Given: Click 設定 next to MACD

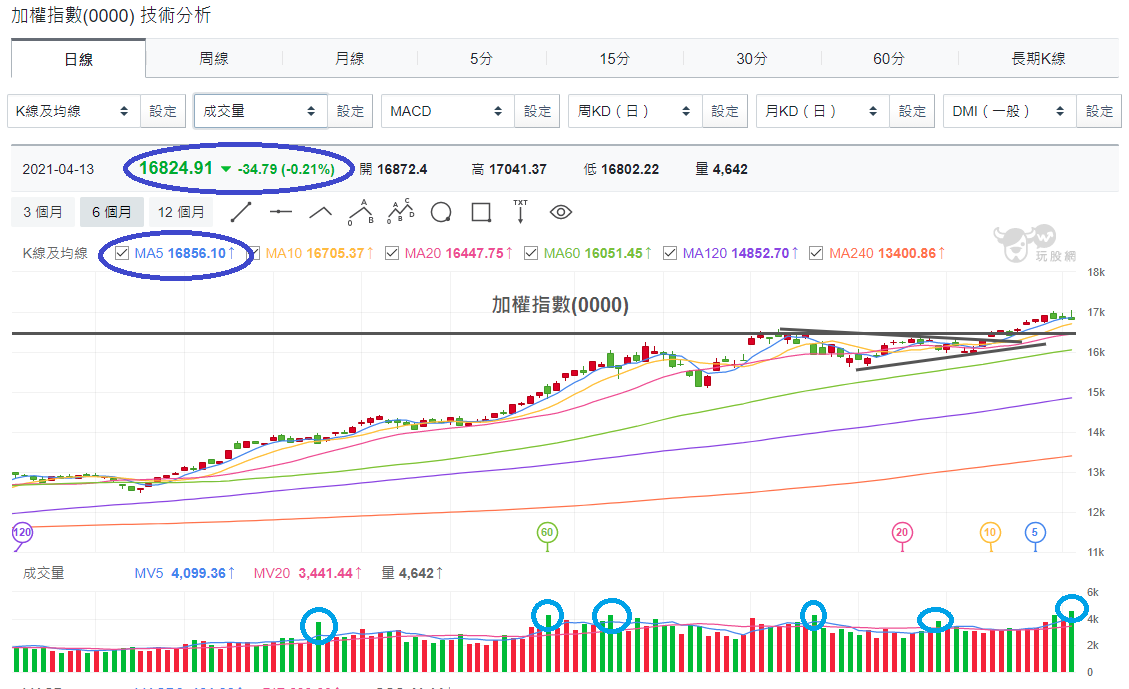Looking at the screenshot, I should coord(537,111).
